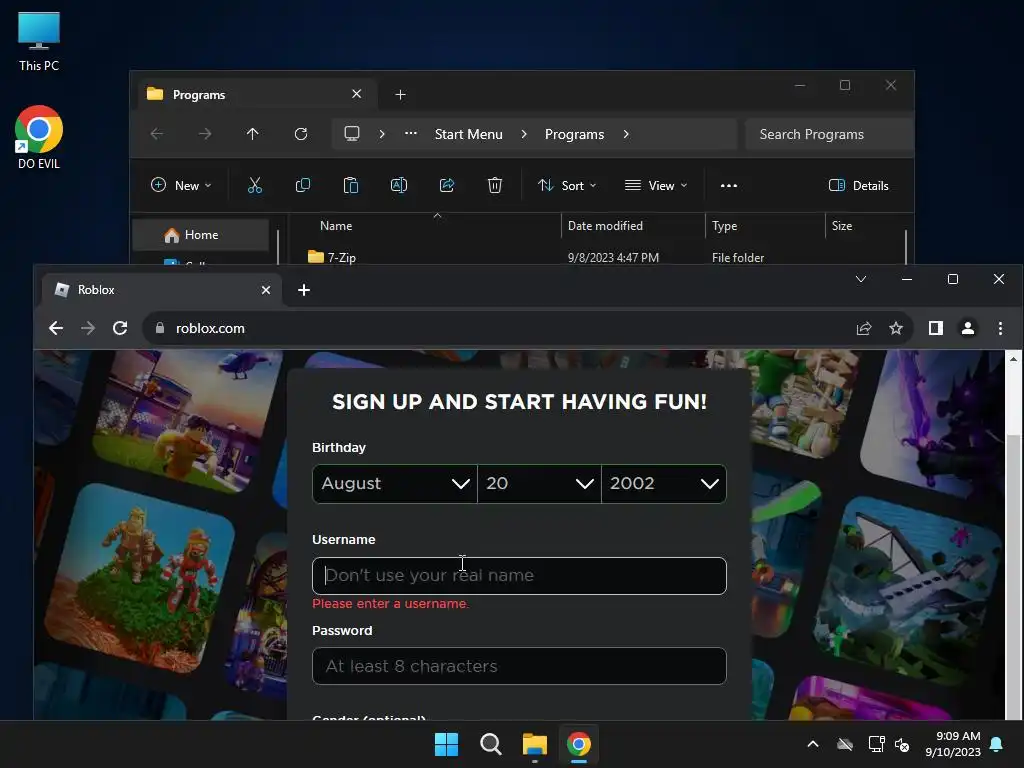
Task: Click the Username input field
Action: (x=519, y=575)
